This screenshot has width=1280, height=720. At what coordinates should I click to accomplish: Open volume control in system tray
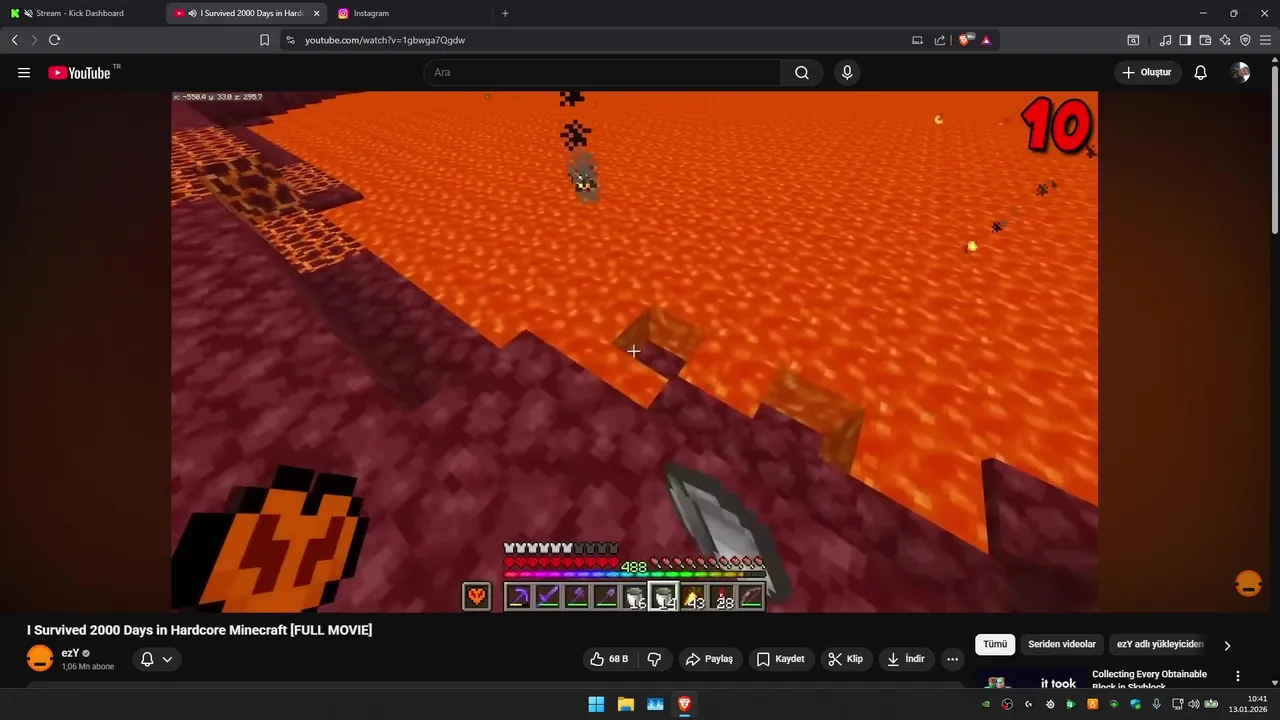point(1193,704)
